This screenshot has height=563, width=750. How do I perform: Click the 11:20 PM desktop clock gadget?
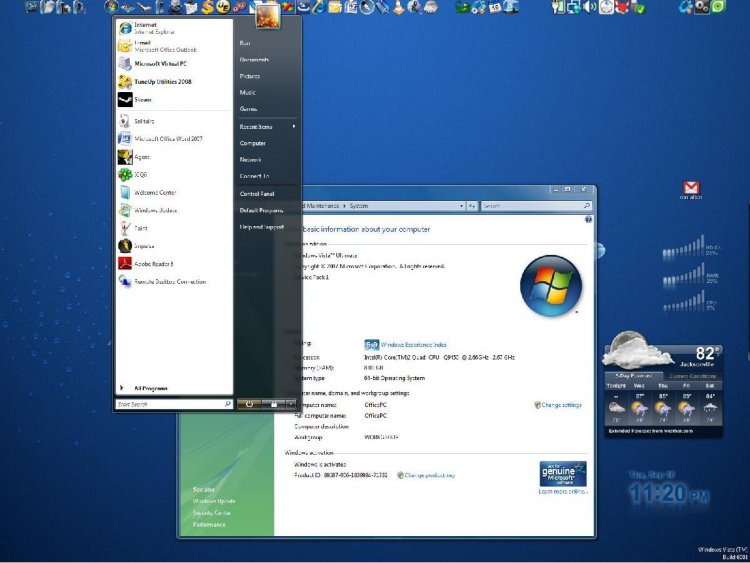point(669,493)
